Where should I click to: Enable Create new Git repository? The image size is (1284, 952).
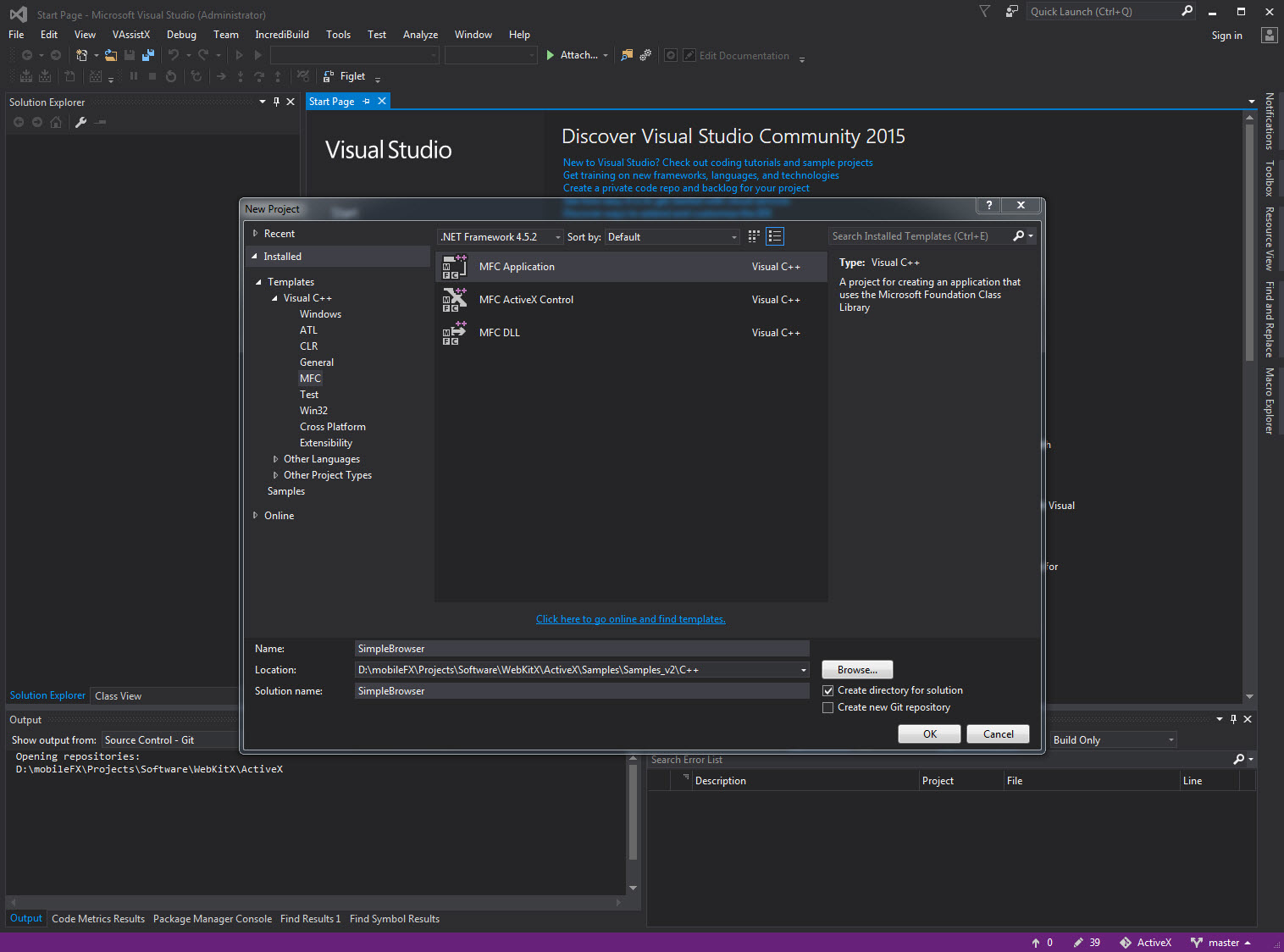coord(827,707)
